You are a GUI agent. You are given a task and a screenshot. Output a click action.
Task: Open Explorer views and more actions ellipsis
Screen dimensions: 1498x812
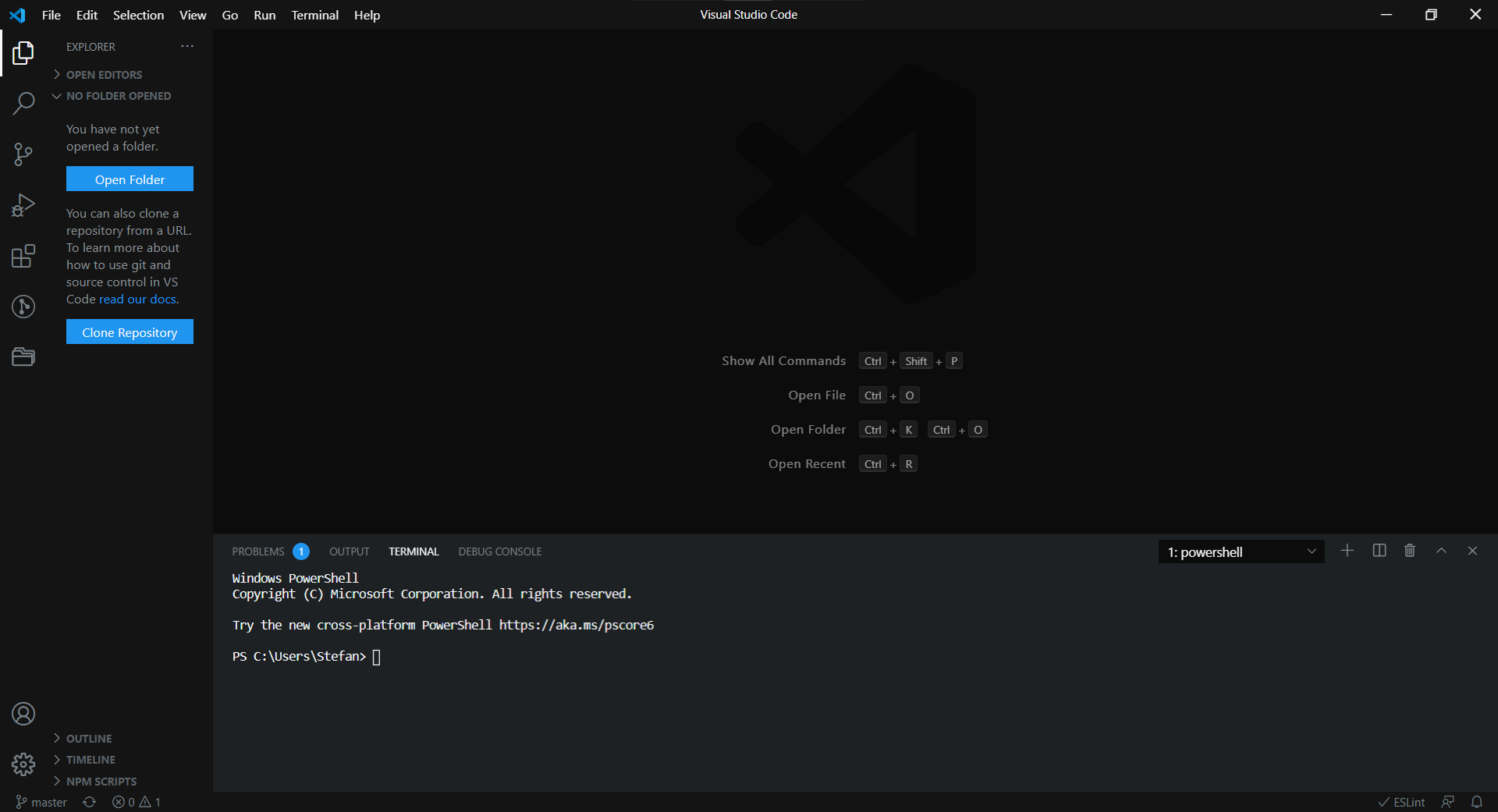[187, 47]
